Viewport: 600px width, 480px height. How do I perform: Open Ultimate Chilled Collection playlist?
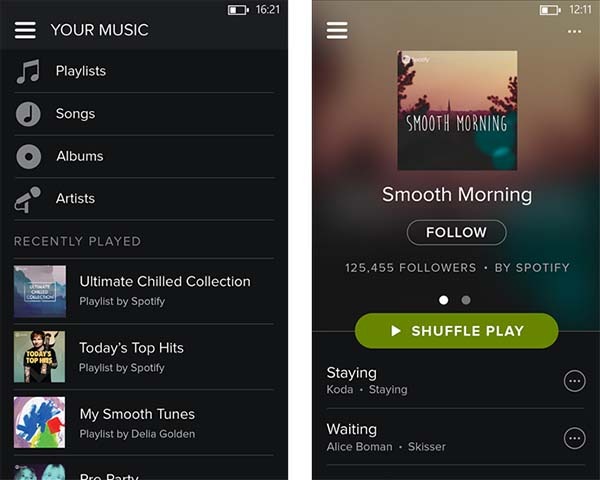144,291
